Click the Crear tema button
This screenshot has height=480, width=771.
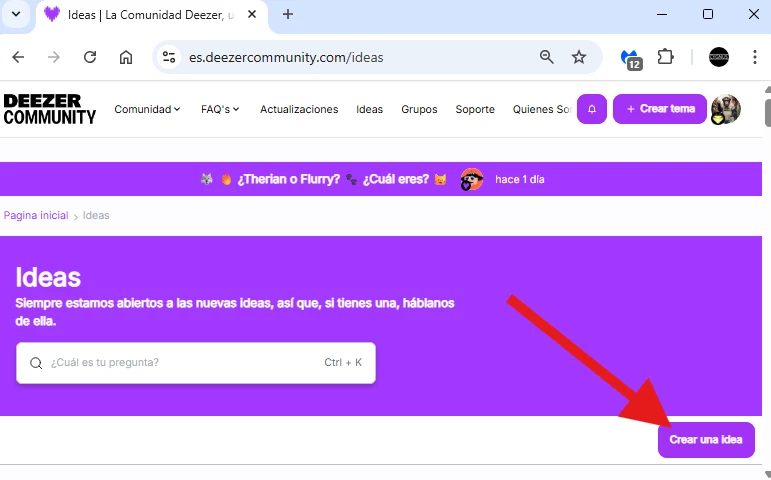pyautogui.click(x=659, y=109)
